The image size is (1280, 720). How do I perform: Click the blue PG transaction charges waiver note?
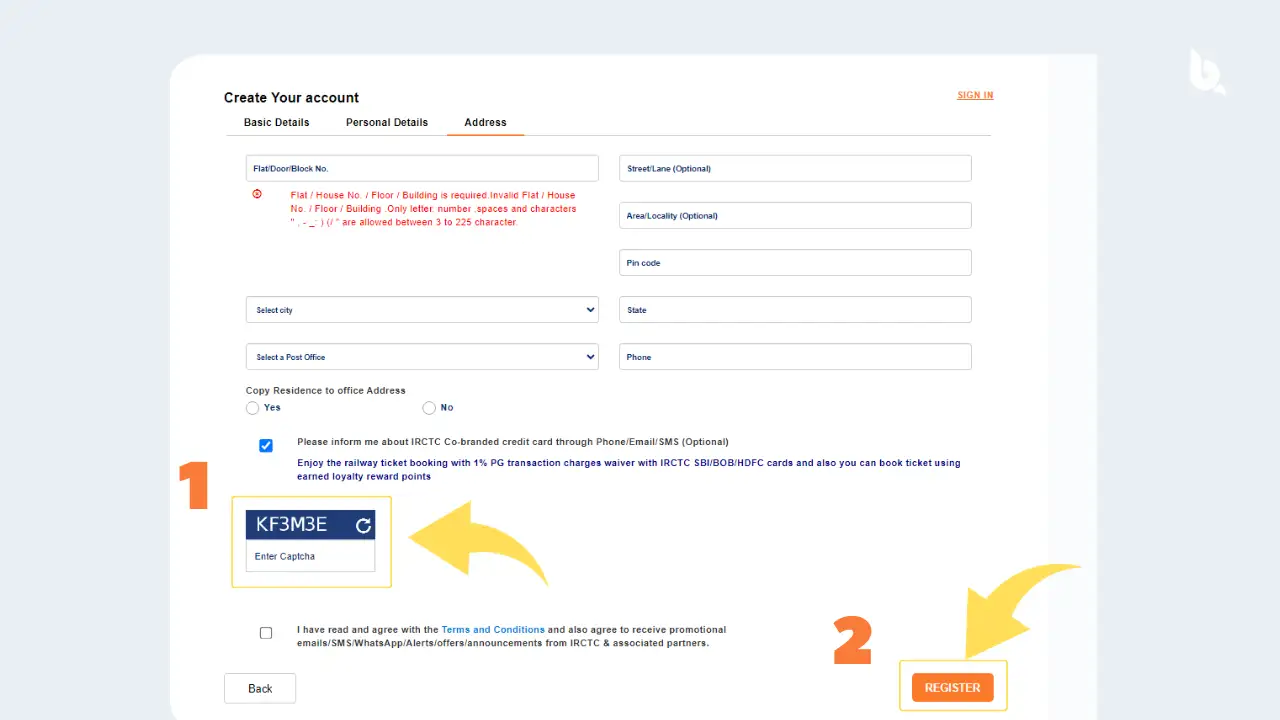tap(628, 470)
